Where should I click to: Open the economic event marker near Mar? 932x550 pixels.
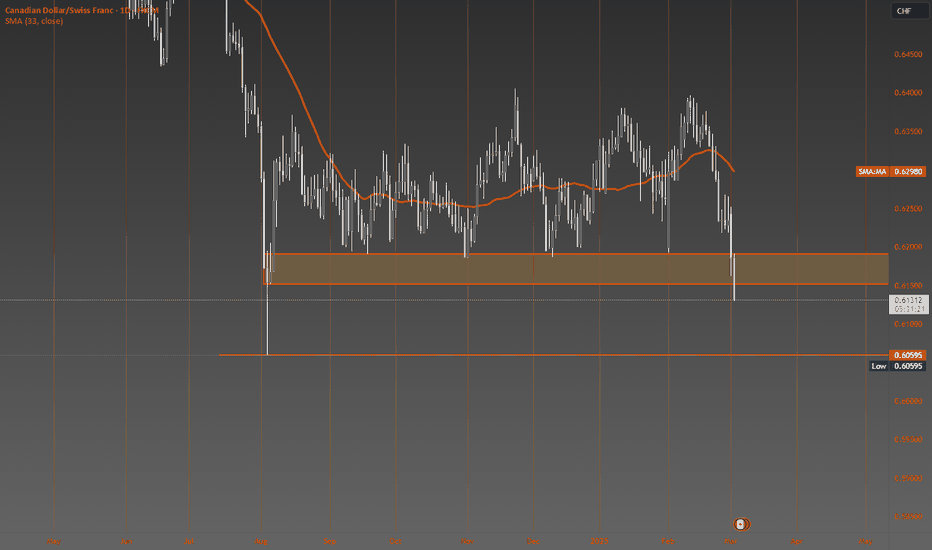(x=741, y=524)
